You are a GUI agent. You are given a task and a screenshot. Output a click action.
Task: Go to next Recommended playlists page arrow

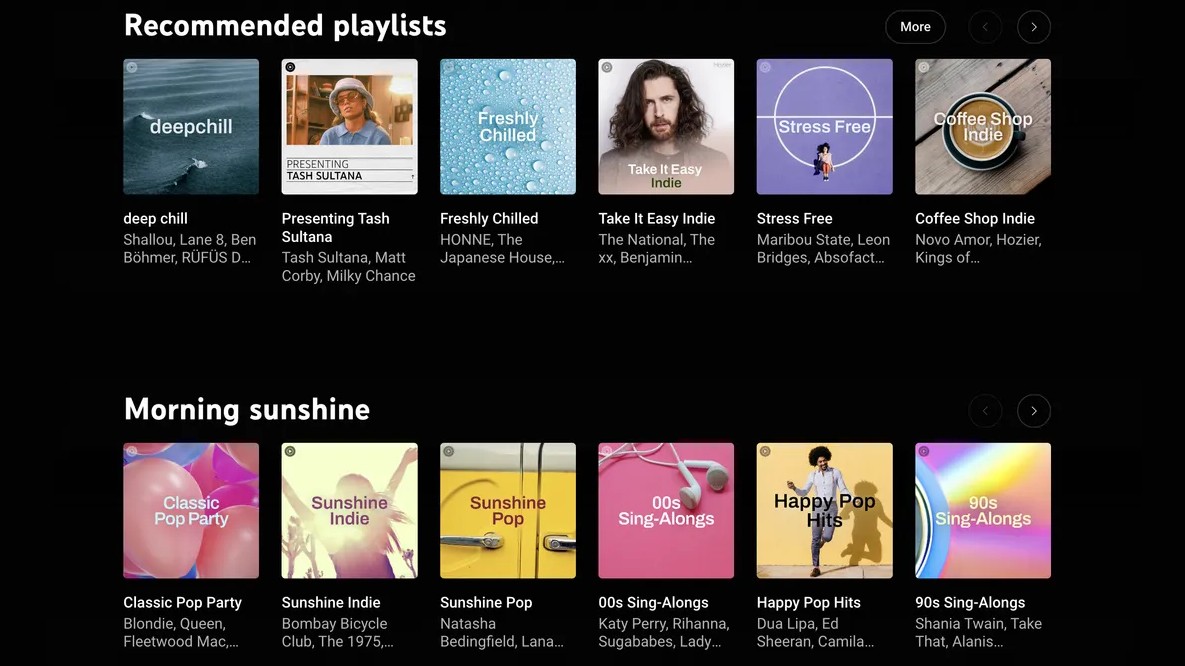click(x=1034, y=27)
